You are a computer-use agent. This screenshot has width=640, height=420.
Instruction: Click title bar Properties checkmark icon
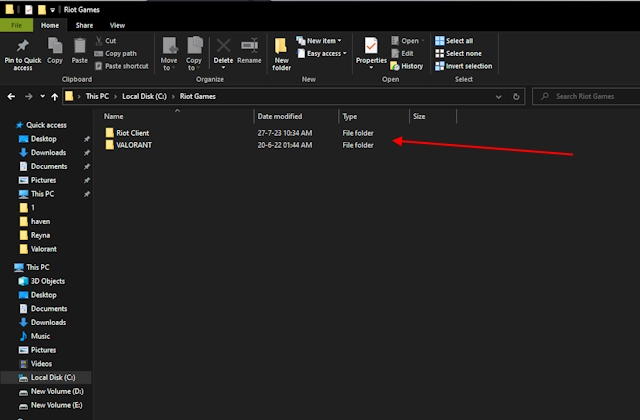point(29,9)
